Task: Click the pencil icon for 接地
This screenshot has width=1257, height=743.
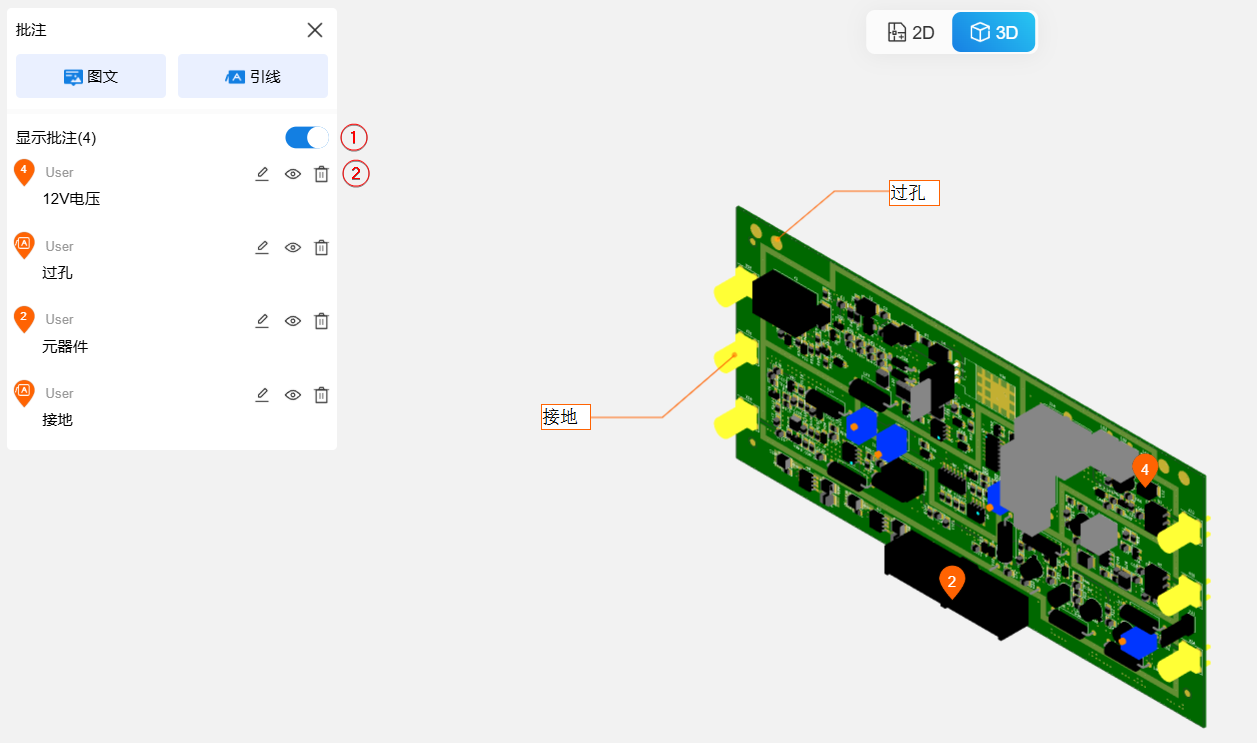Action: 262,395
